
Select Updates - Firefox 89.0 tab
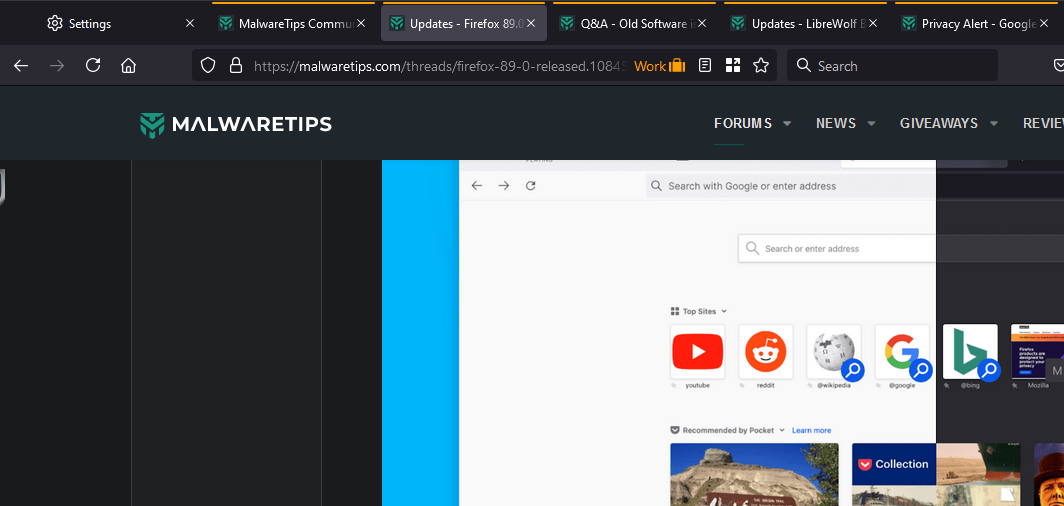[463, 23]
